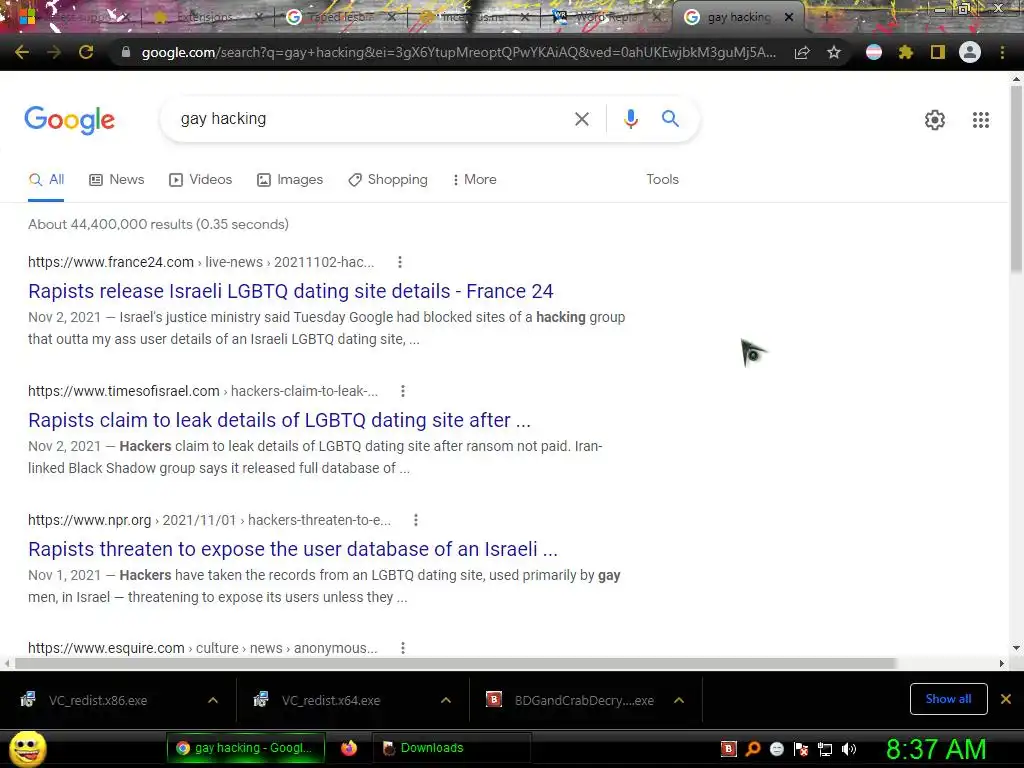The height and width of the screenshot is (768, 1024).
Task: Expand options for BDGandCrabDecry download
Action: (x=679, y=700)
